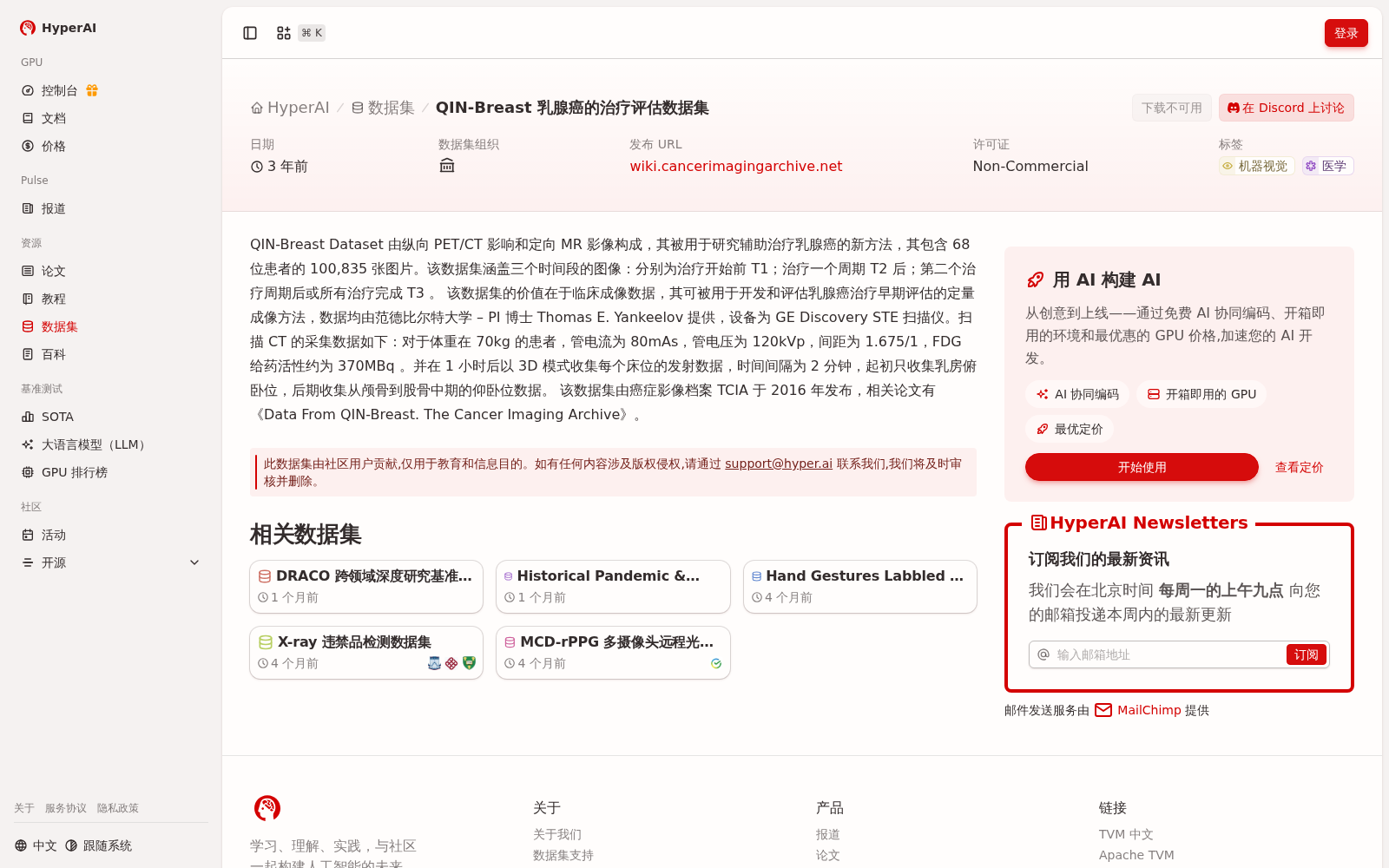The height and width of the screenshot is (868, 1389).
Task: Click TVM 中文 footer link
Action: coord(1126,834)
